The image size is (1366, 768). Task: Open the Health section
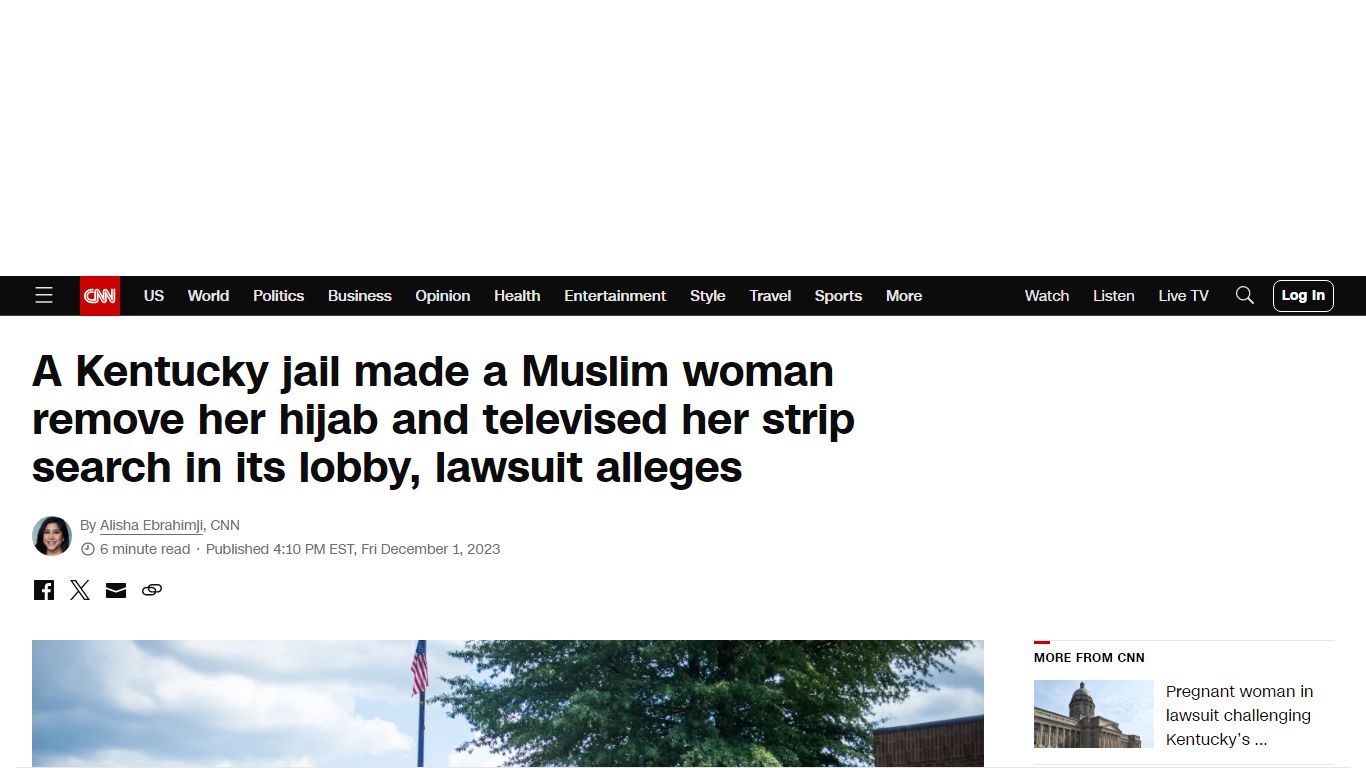tap(517, 296)
